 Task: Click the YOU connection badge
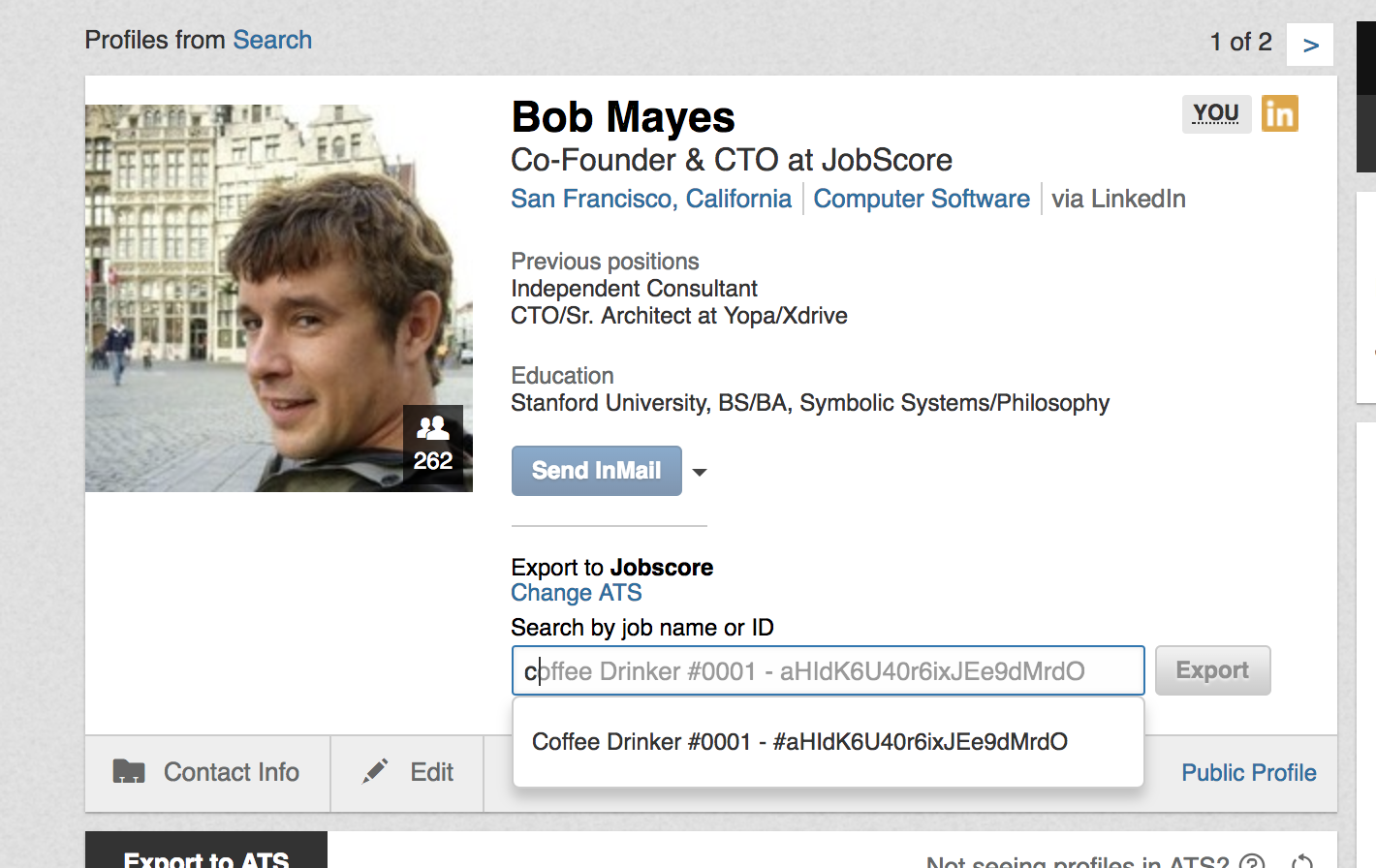point(1216,113)
